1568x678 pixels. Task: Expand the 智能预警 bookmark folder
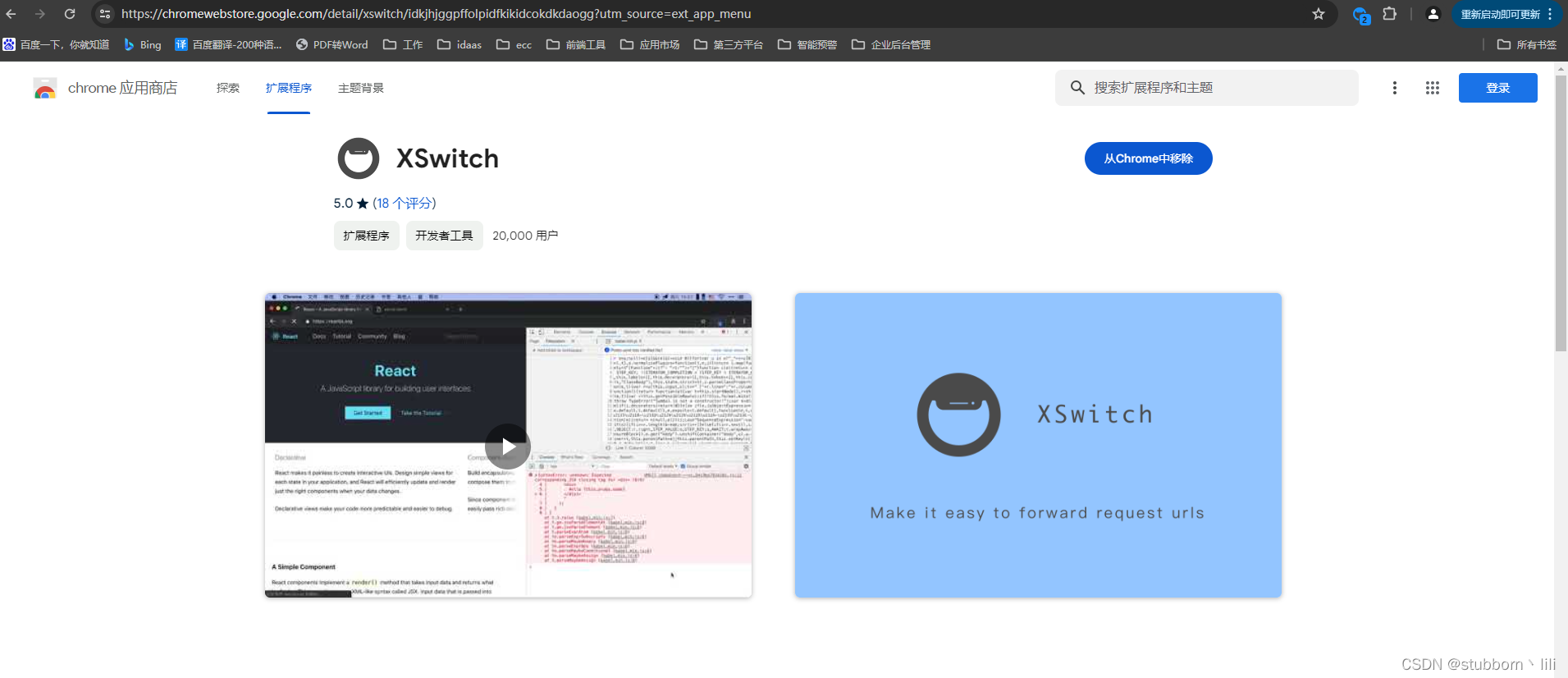(x=807, y=44)
